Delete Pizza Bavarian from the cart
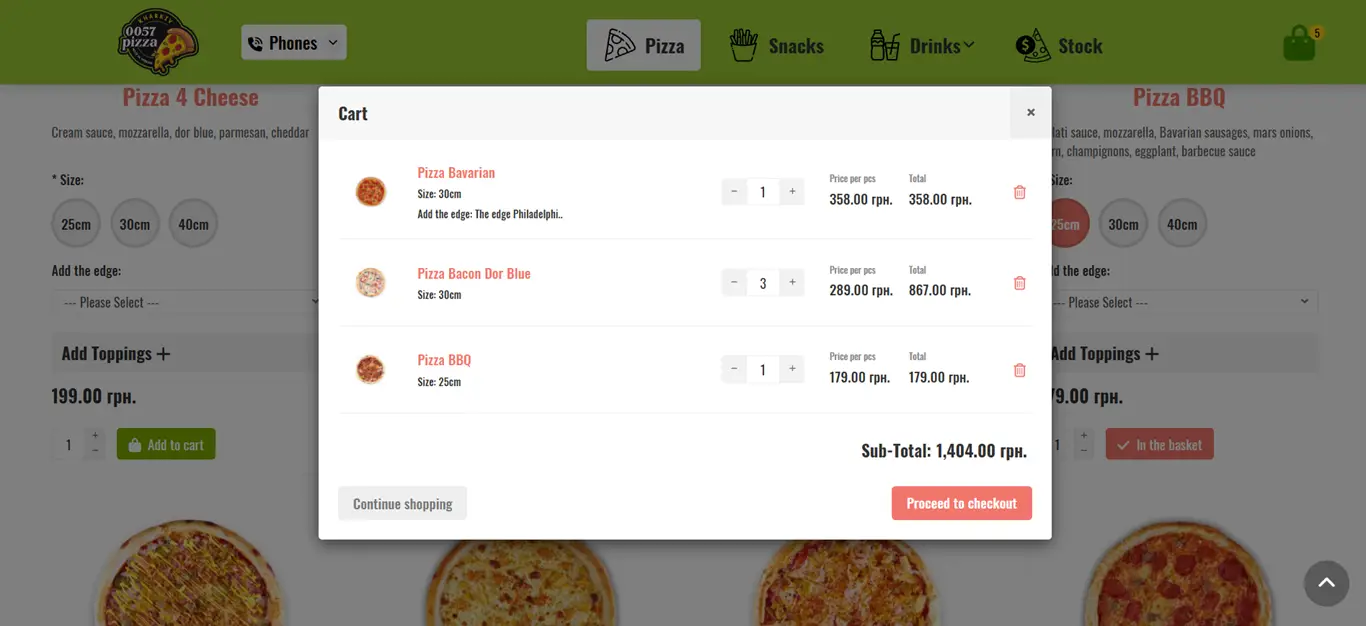This screenshot has width=1366, height=626. click(x=1019, y=192)
